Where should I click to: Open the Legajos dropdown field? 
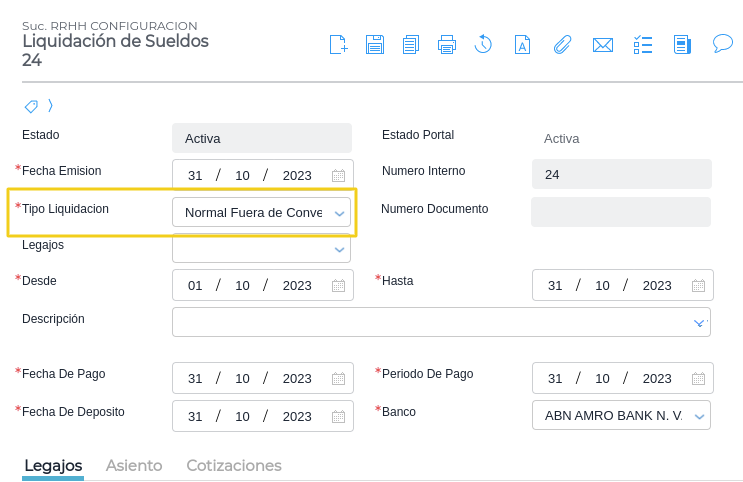(339, 249)
